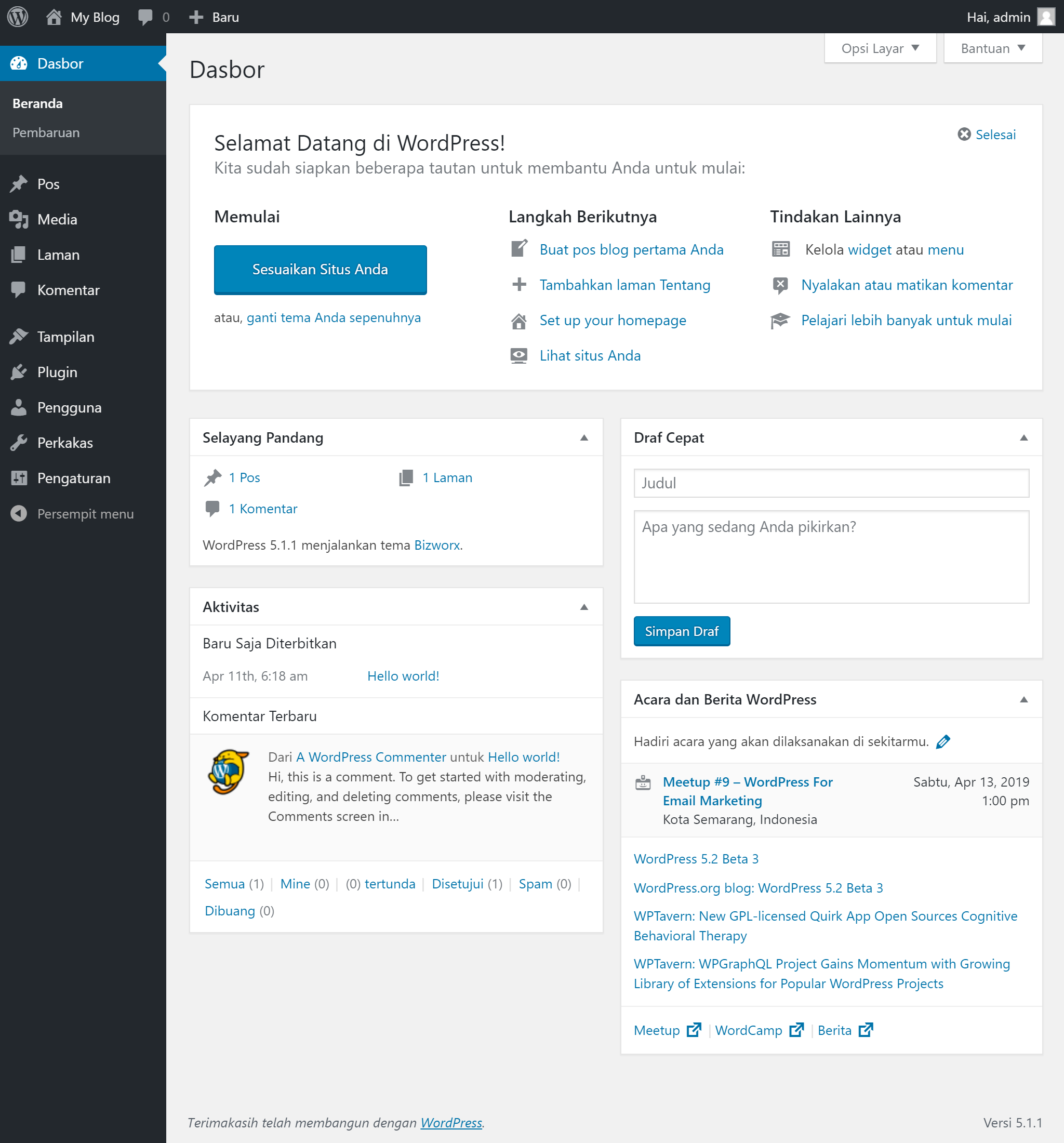Viewport: 1064px width, 1143px height.
Task: Click the WordPress logo in admin bar
Action: point(18,17)
